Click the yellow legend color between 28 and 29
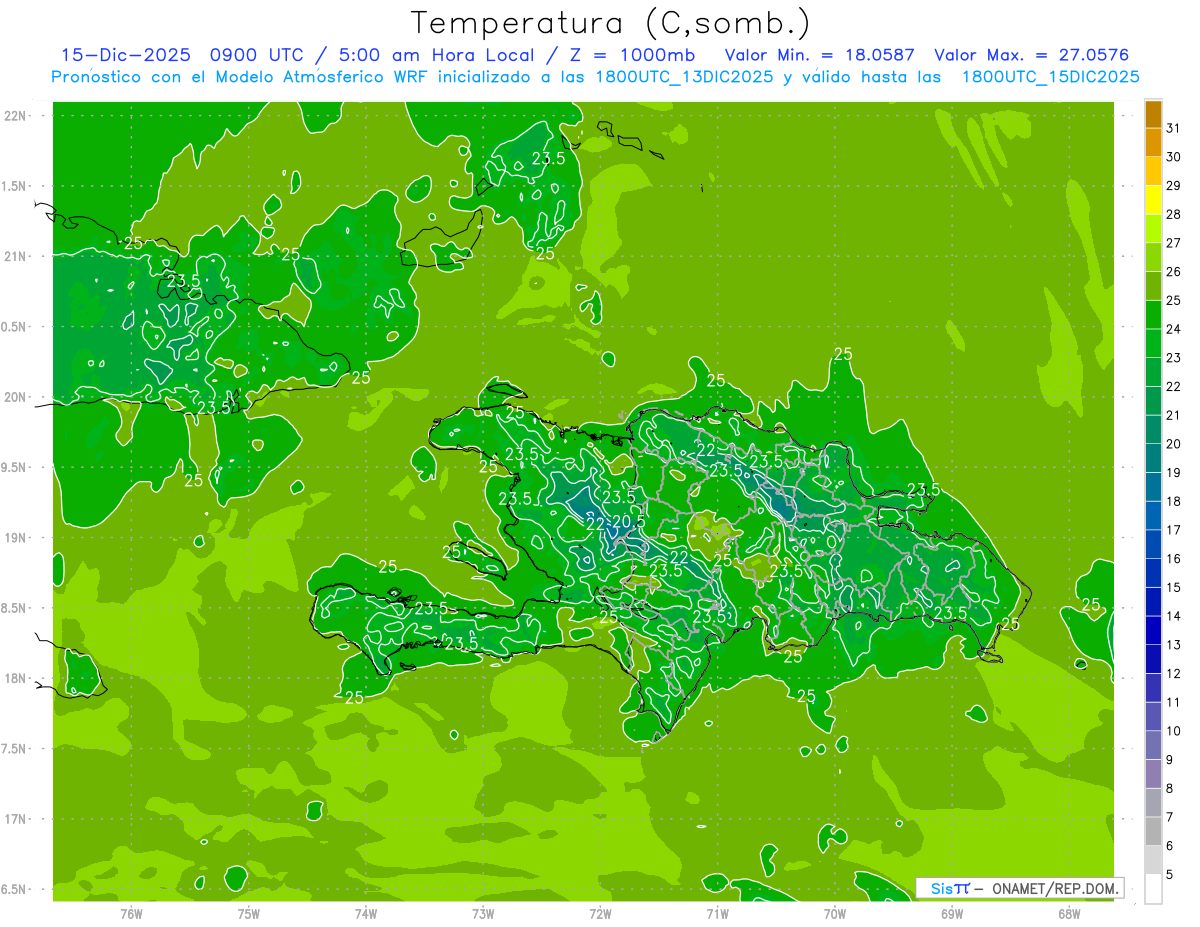1200x927 pixels. 1153,200
